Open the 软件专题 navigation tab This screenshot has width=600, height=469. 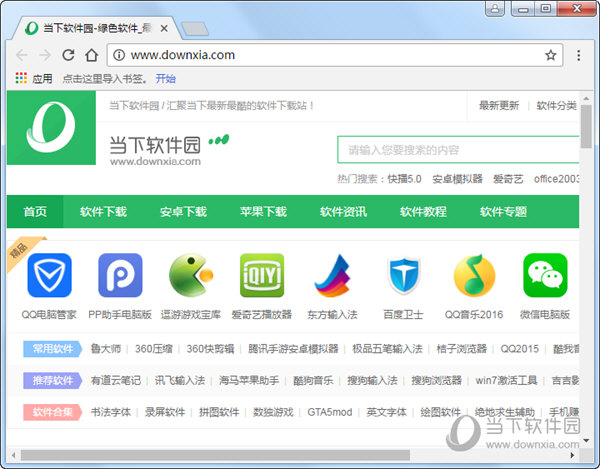(x=503, y=212)
